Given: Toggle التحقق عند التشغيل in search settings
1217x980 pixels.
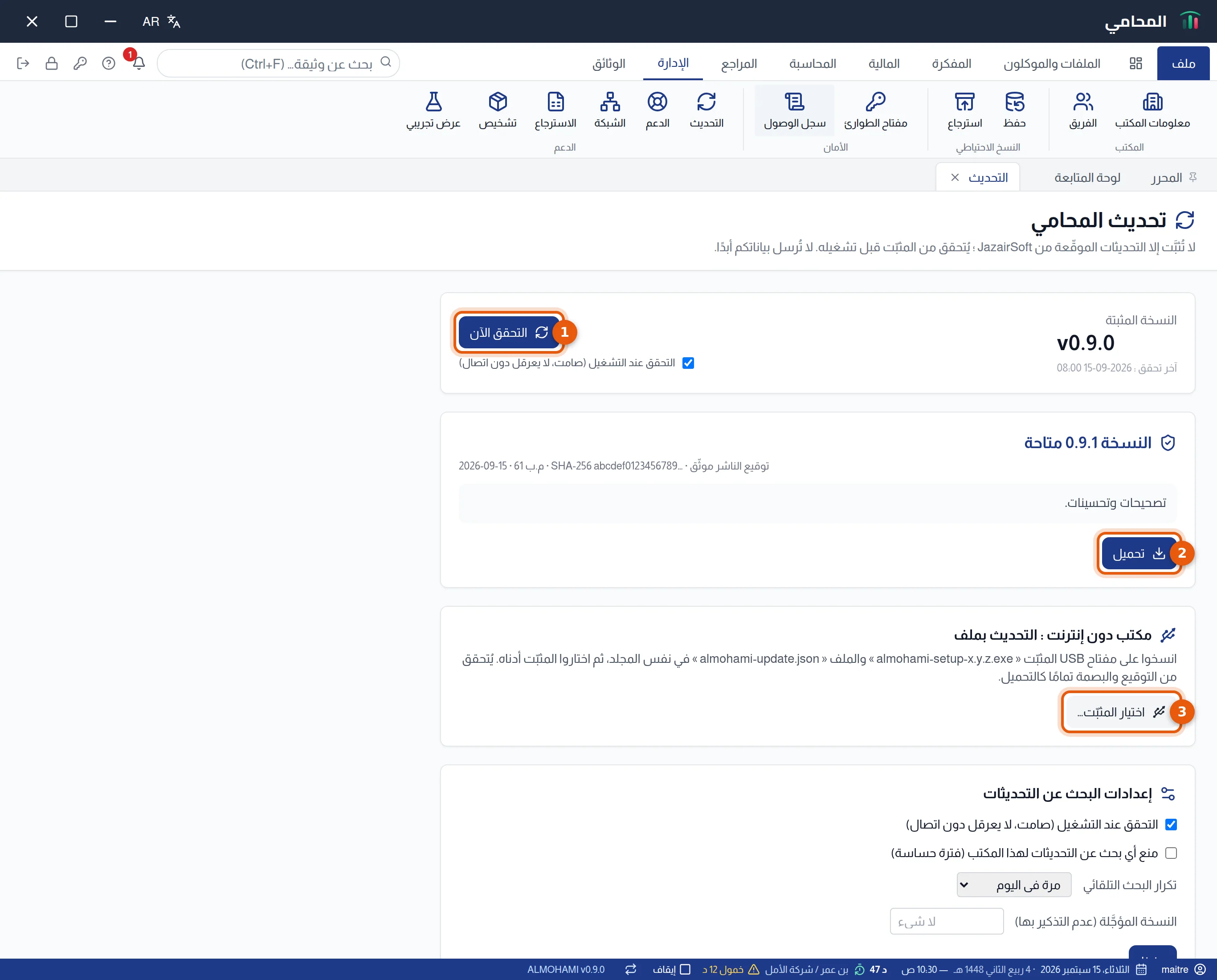Looking at the screenshot, I should point(1171,824).
